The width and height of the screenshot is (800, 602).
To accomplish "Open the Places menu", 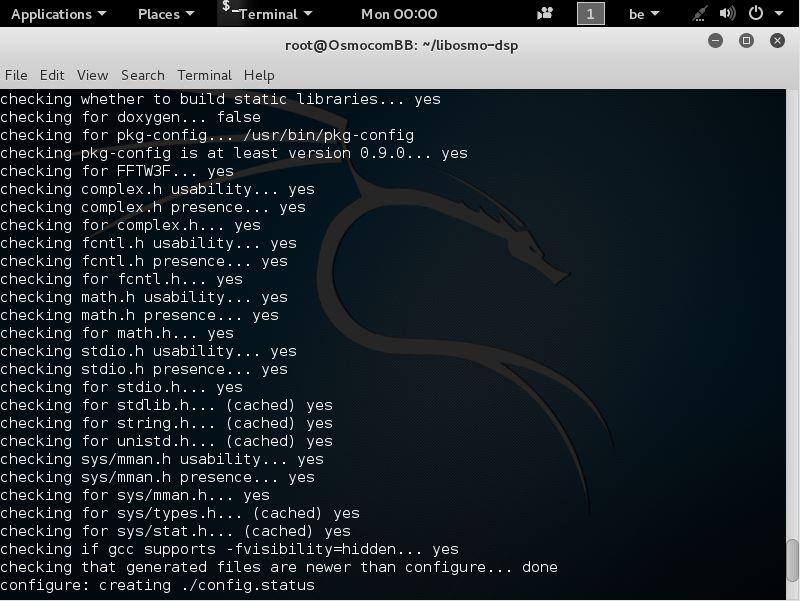I will click(166, 14).
